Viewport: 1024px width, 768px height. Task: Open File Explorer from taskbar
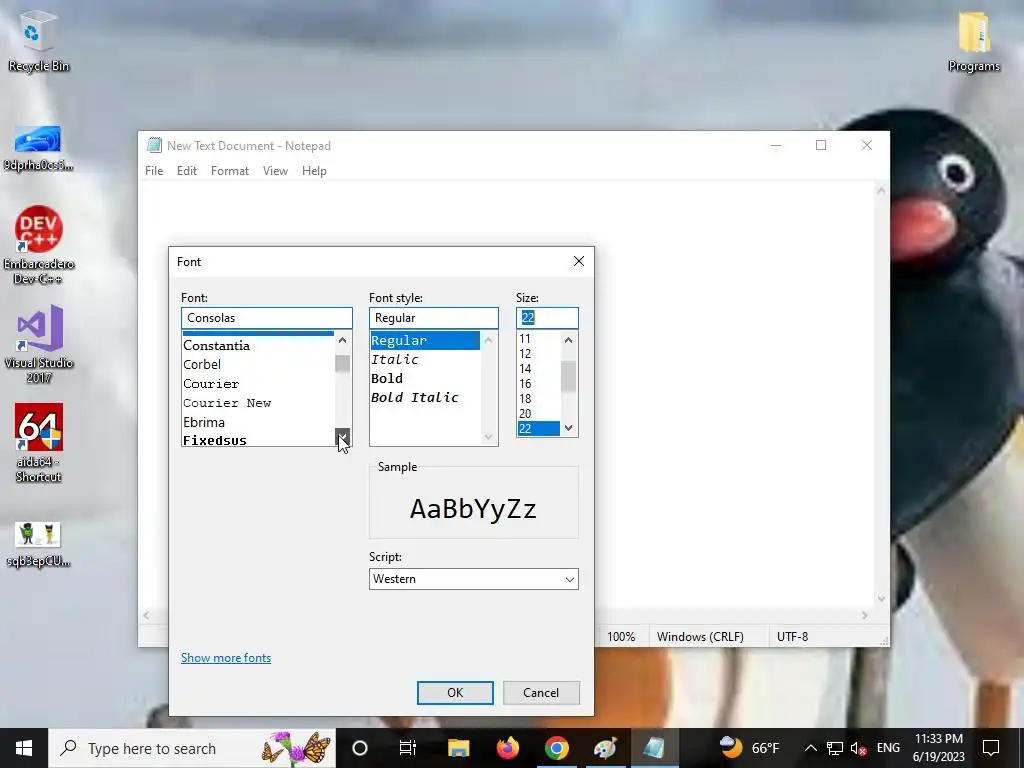pyautogui.click(x=458, y=748)
